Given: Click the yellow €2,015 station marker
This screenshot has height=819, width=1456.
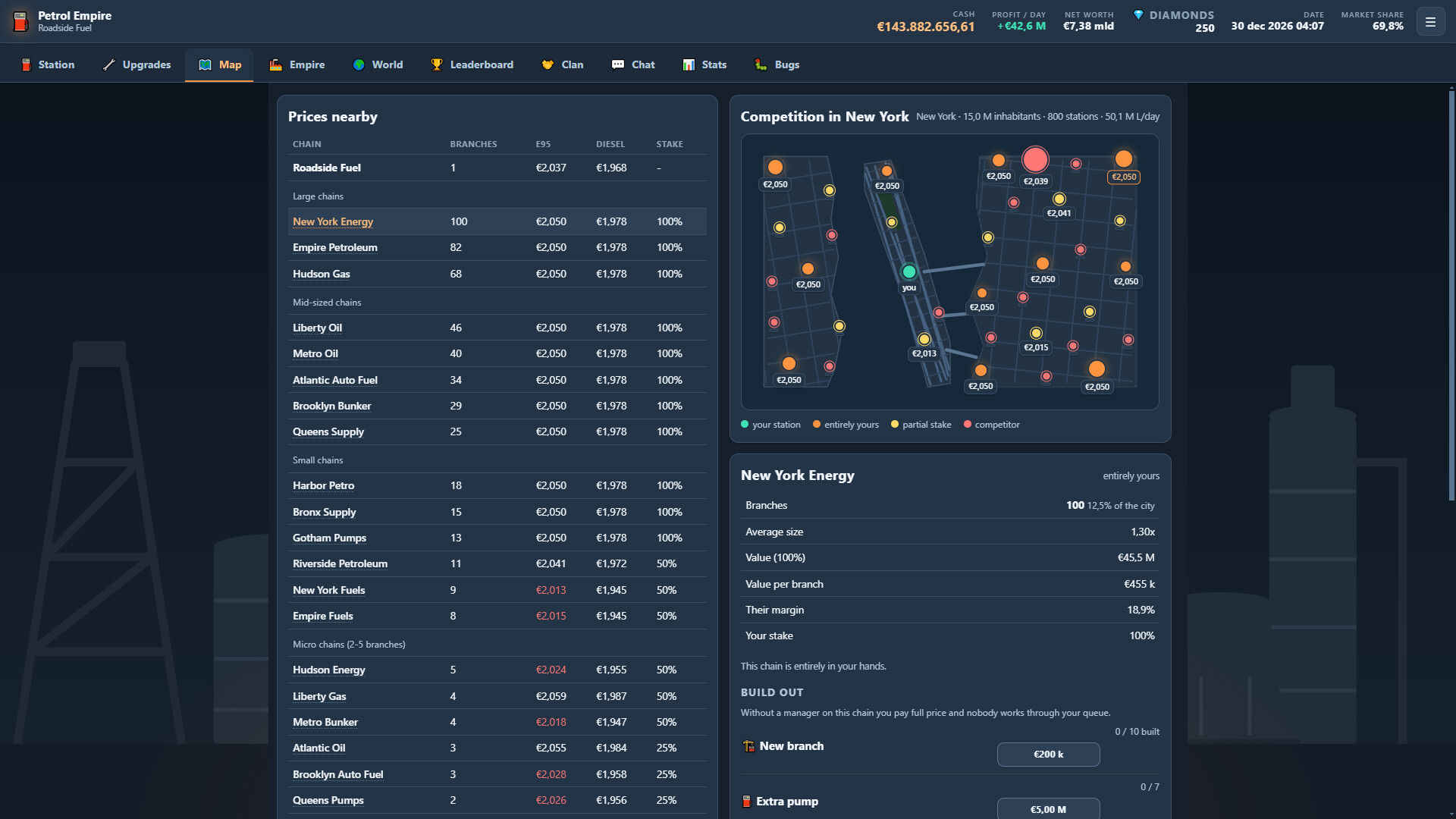Looking at the screenshot, I should coord(1037,334).
